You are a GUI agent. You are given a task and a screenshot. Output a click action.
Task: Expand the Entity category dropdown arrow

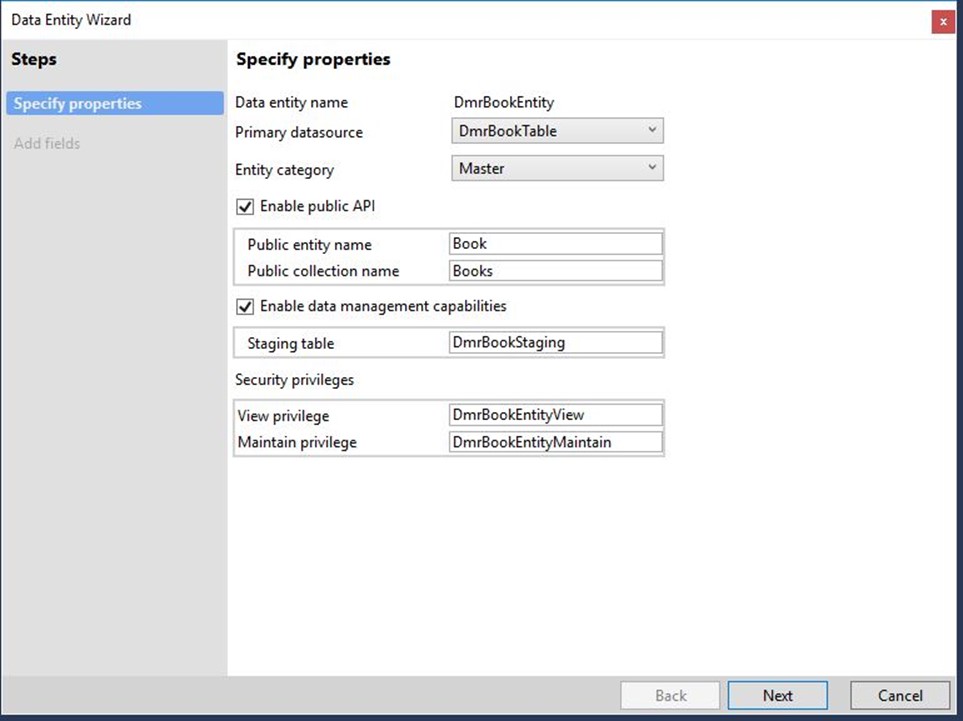[652, 168]
